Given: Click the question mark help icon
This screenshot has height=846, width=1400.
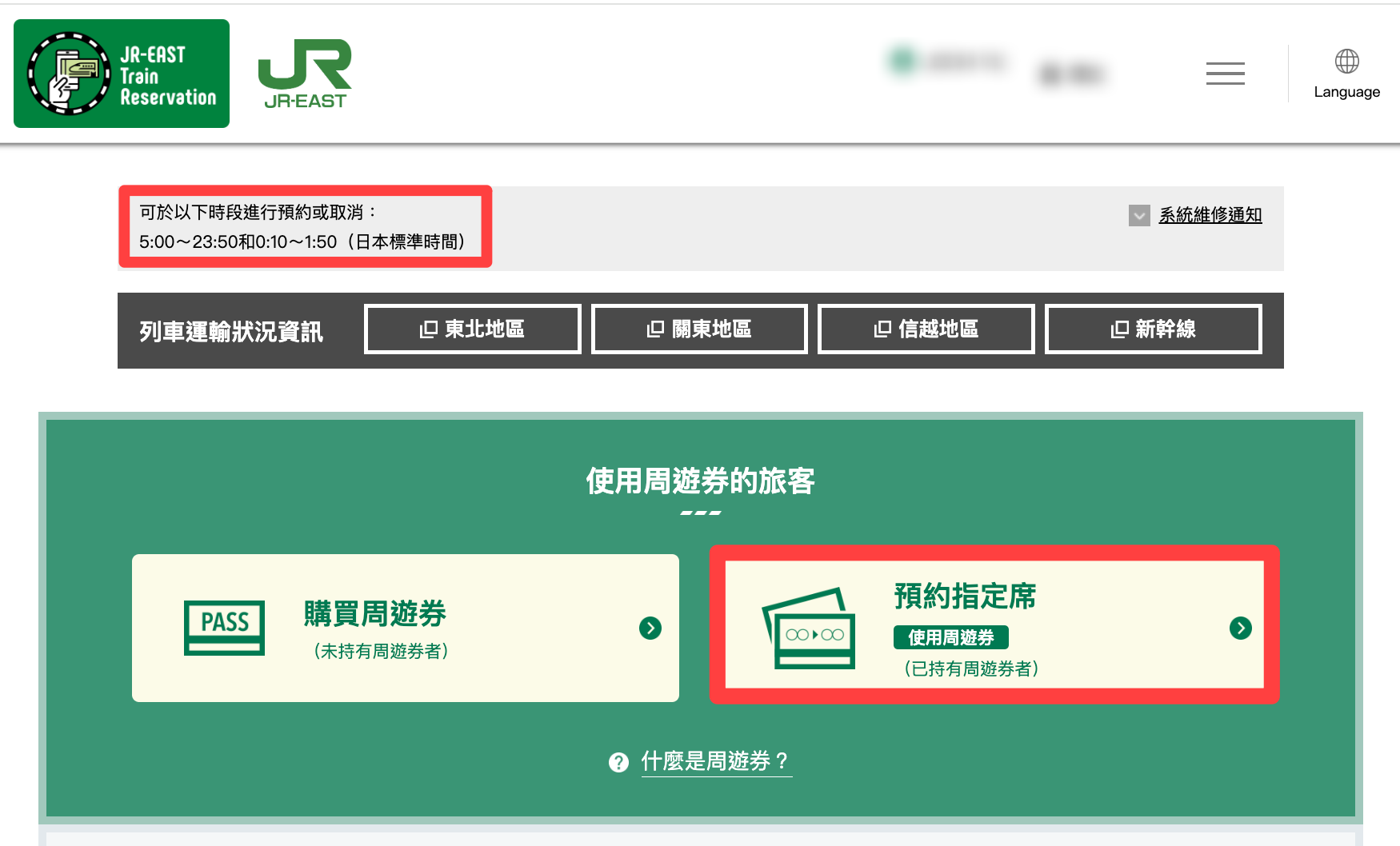Looking at the screenshot, I should coord(618,762).
